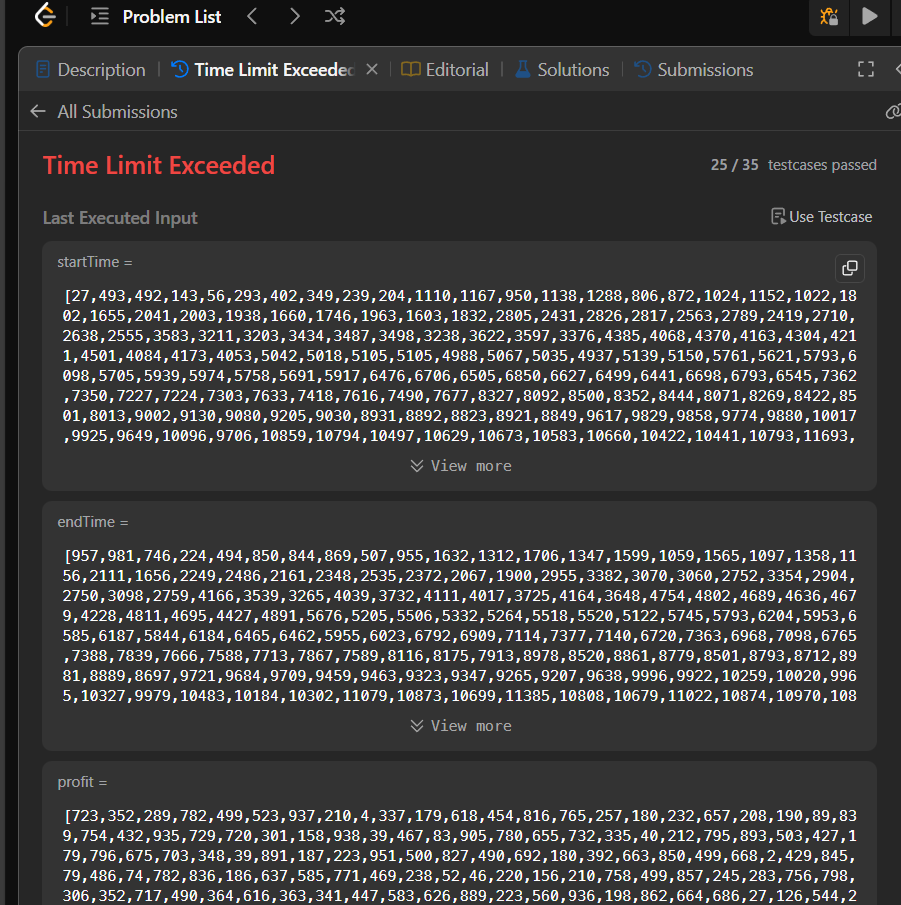
Task: Click the Time Limit Exceeded heading
Action: click(x=159, y=166)
